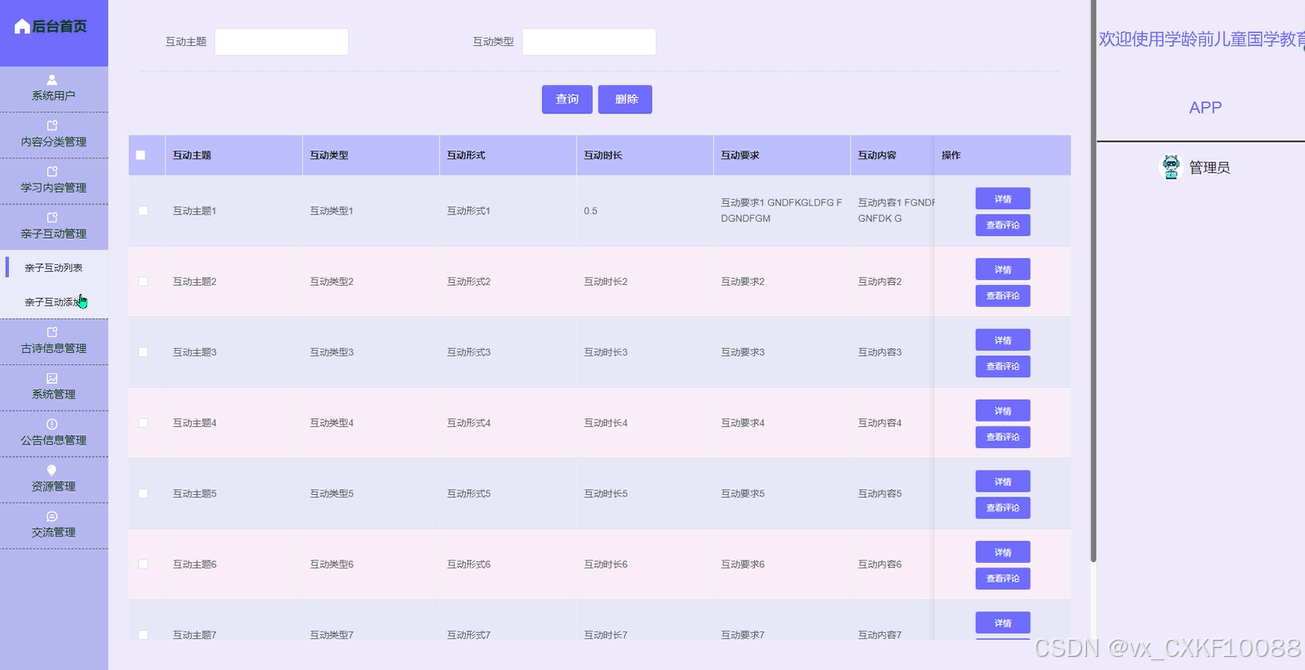Collapse the 亲子互动管理 menu
The image size is (1305, 670).
click(x=54, y=227)
